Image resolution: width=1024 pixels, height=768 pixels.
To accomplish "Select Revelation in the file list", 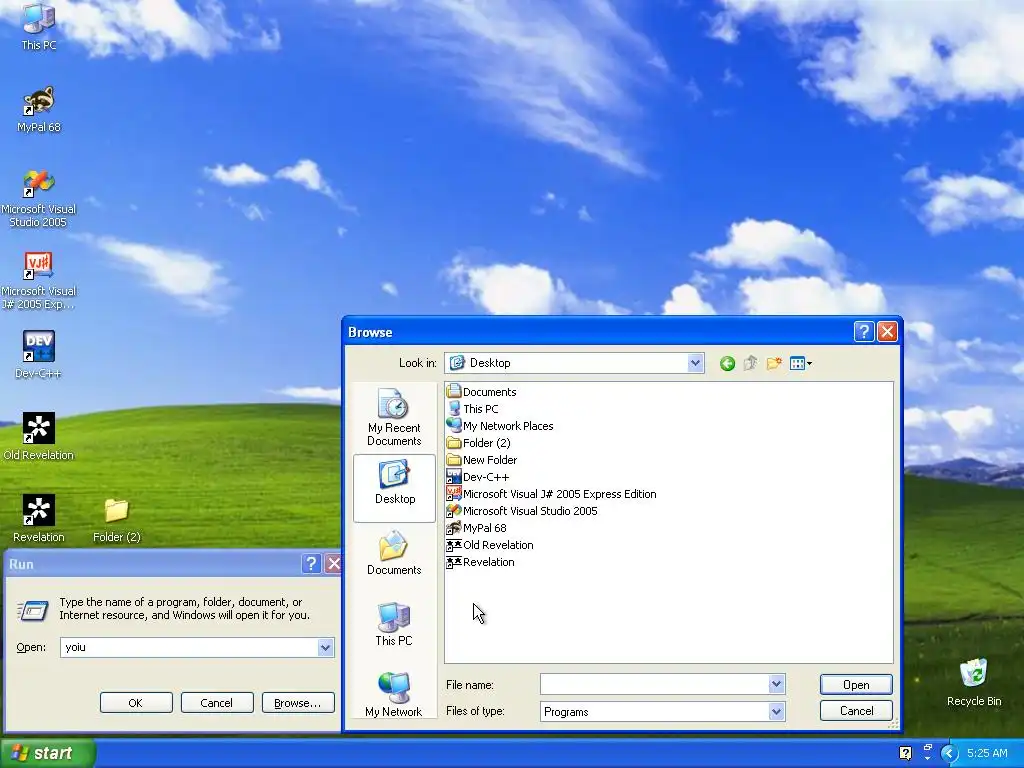I will [x=481, y=562].
